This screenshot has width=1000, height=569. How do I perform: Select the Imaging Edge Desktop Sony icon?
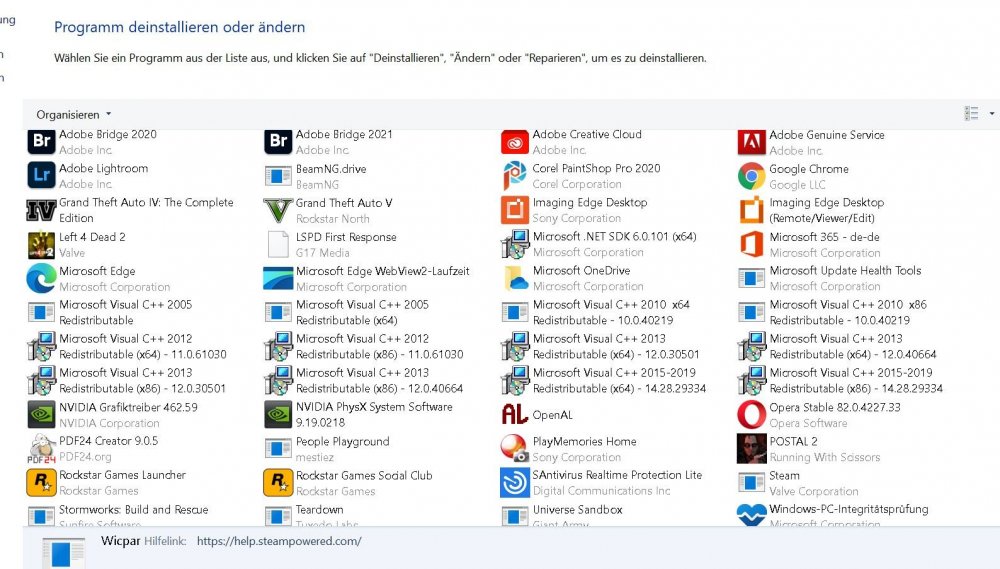[515, 210]
